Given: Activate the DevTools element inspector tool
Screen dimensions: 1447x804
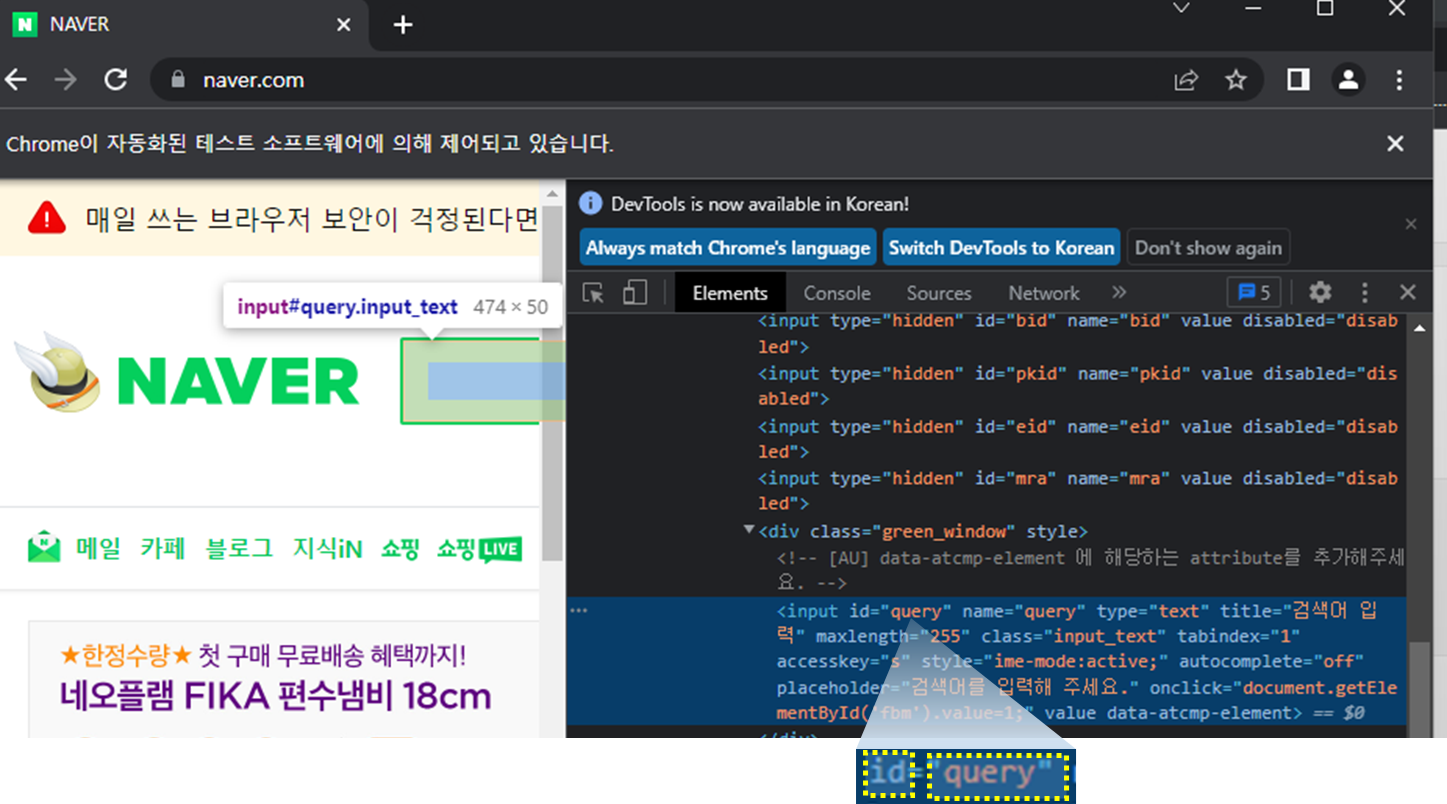Looking at the screenshot, I should point(594,293).
